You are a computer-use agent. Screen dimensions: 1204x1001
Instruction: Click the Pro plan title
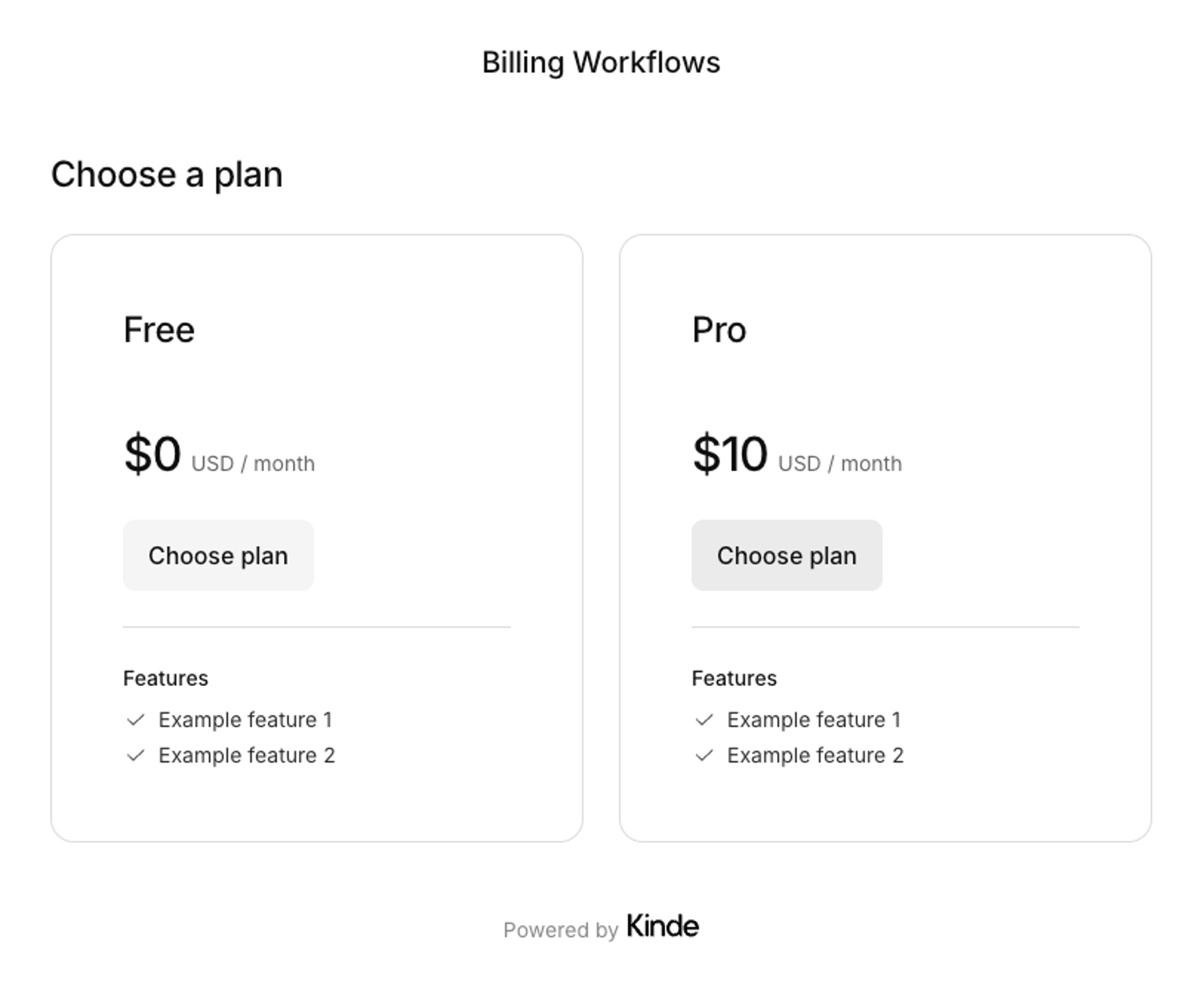click(x=719, y=329)
